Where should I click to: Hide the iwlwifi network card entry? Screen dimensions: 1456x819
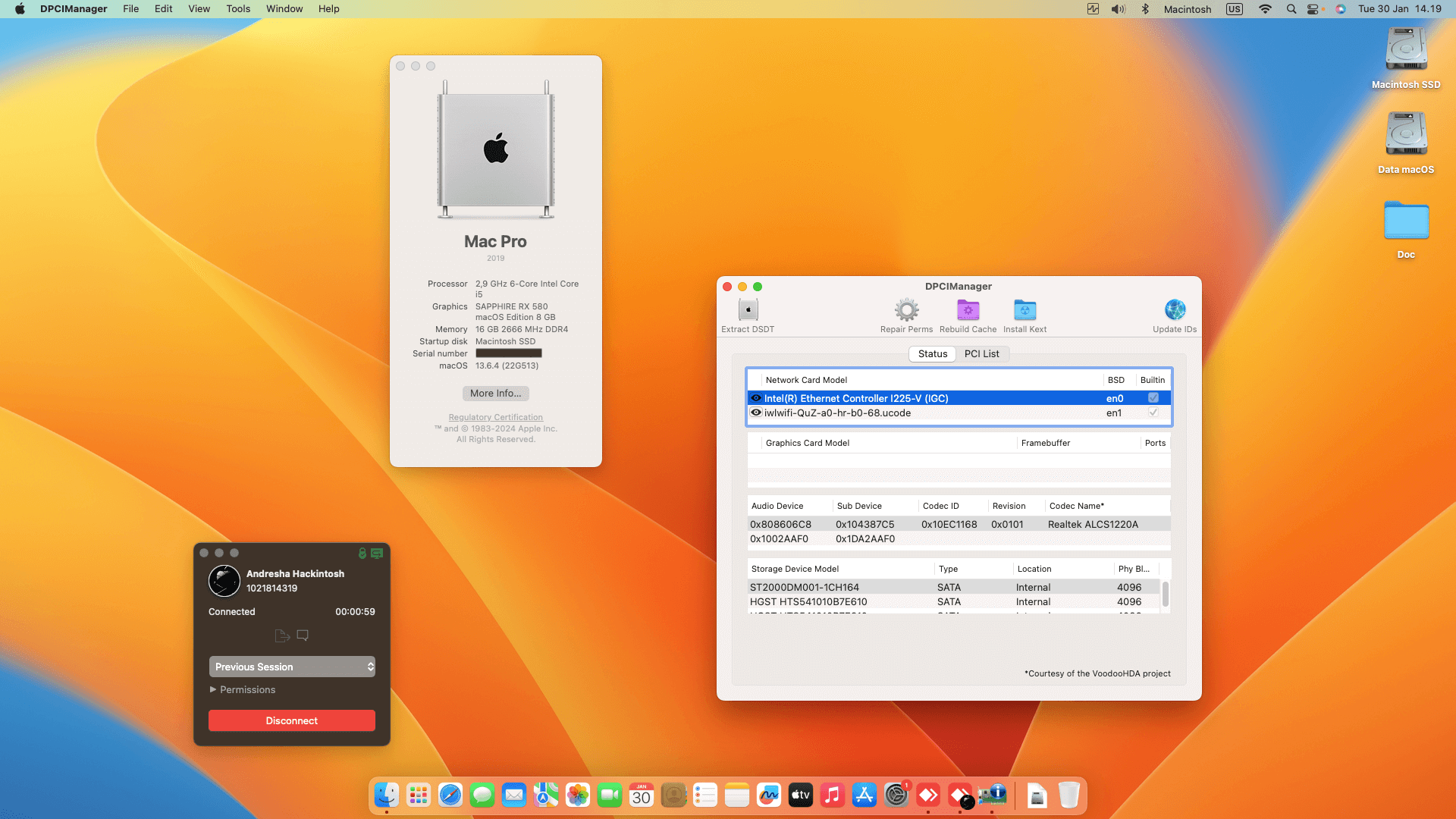(755, 413)
